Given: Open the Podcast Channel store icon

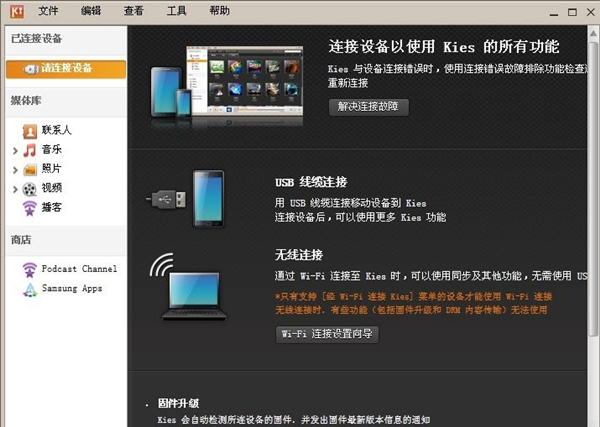Looking at the screenshot, I should click(x=30, y=269).
